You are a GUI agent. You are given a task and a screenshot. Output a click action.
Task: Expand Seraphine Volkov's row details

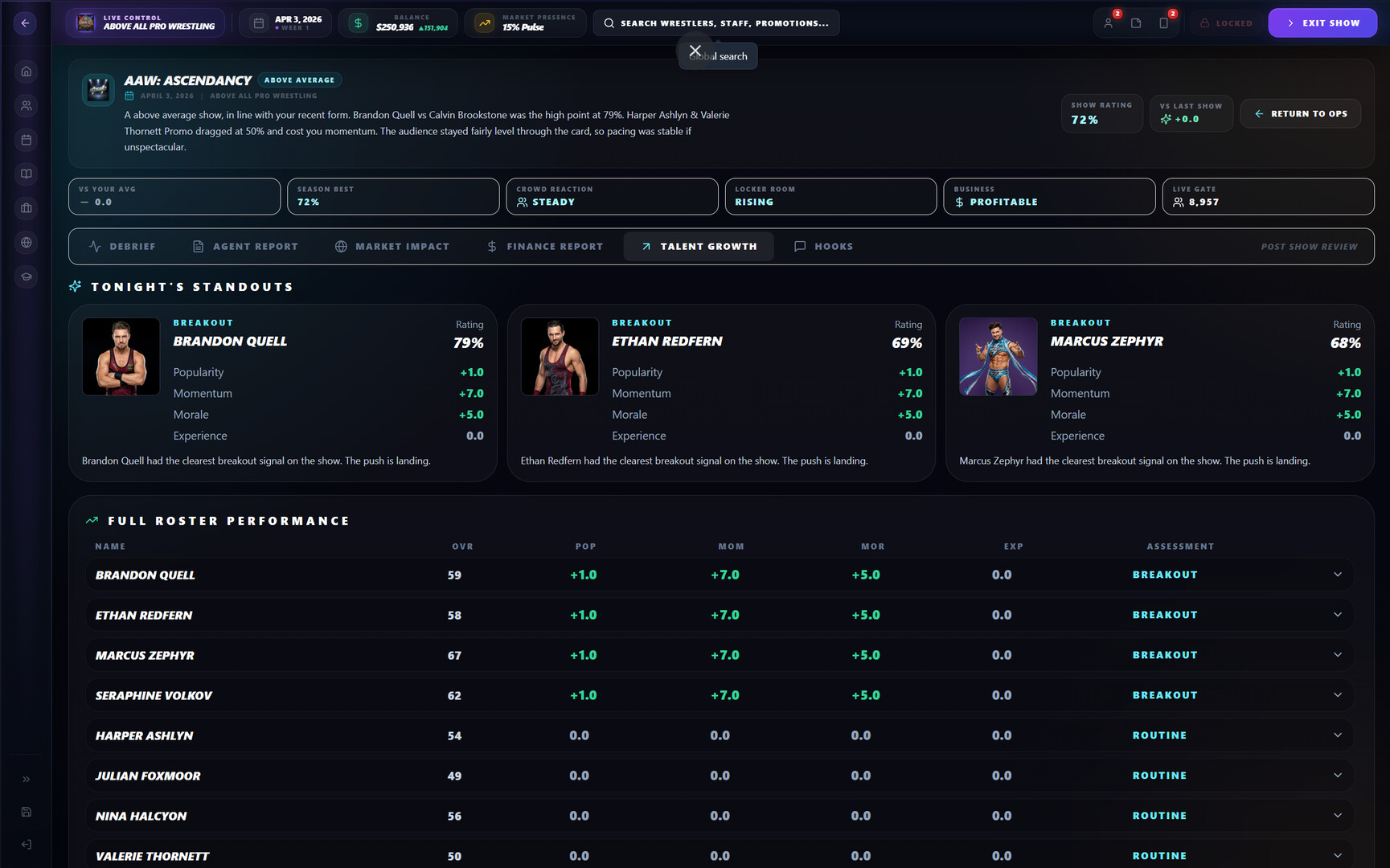pyautogui.click(x=1337, y=695)
